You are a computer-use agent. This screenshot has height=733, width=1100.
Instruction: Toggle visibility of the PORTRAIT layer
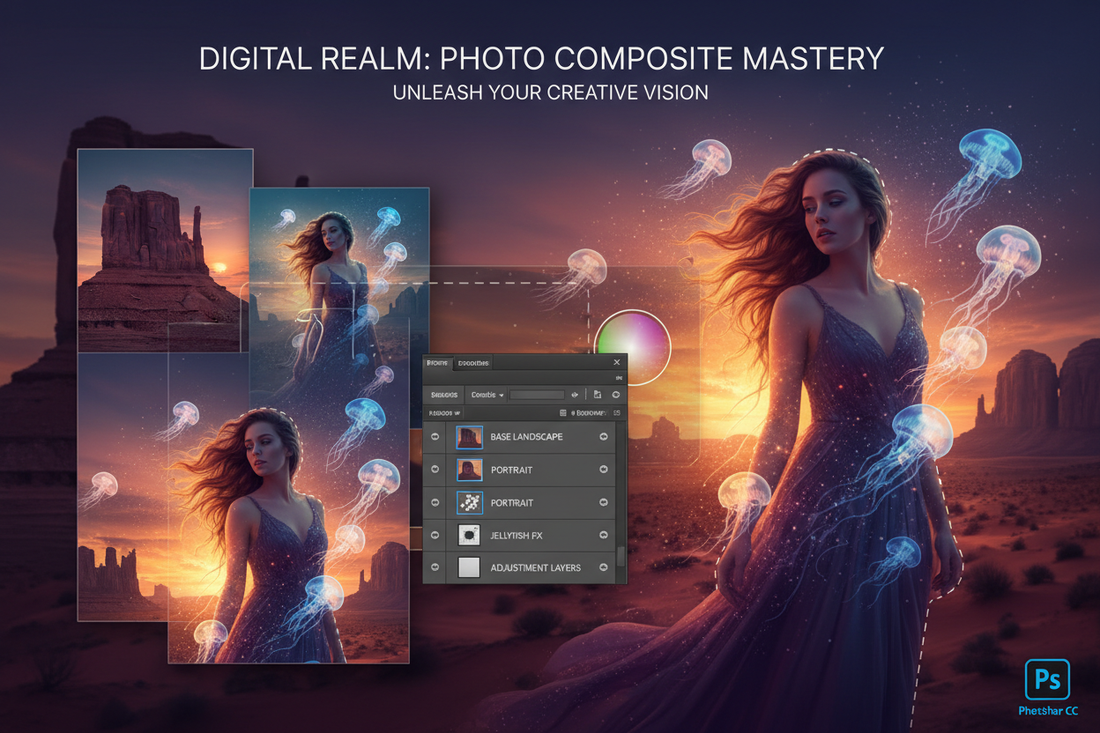click(x=434, y=470)
